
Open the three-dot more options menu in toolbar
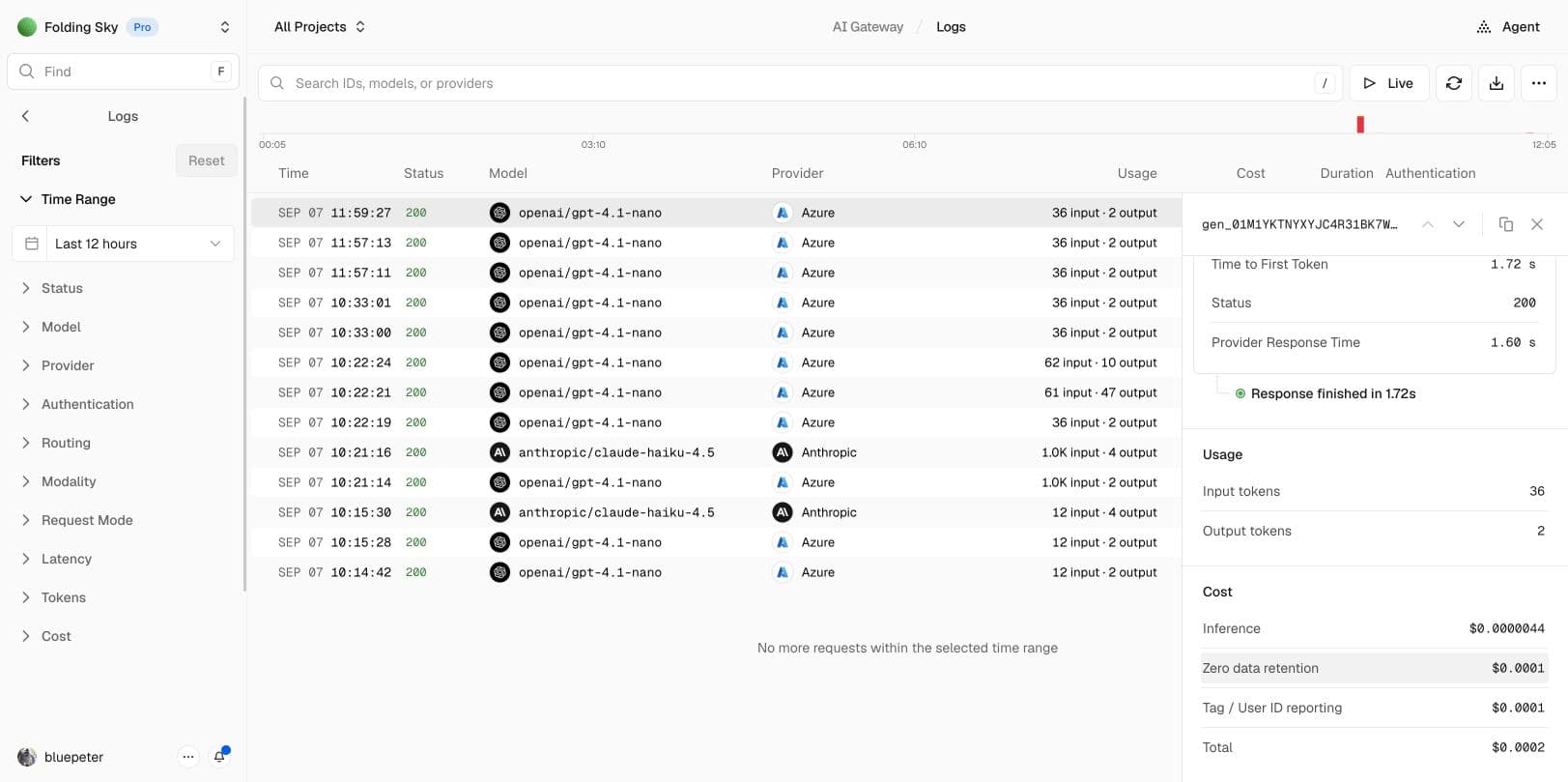pyautogui.click(x=1538, y=83)
